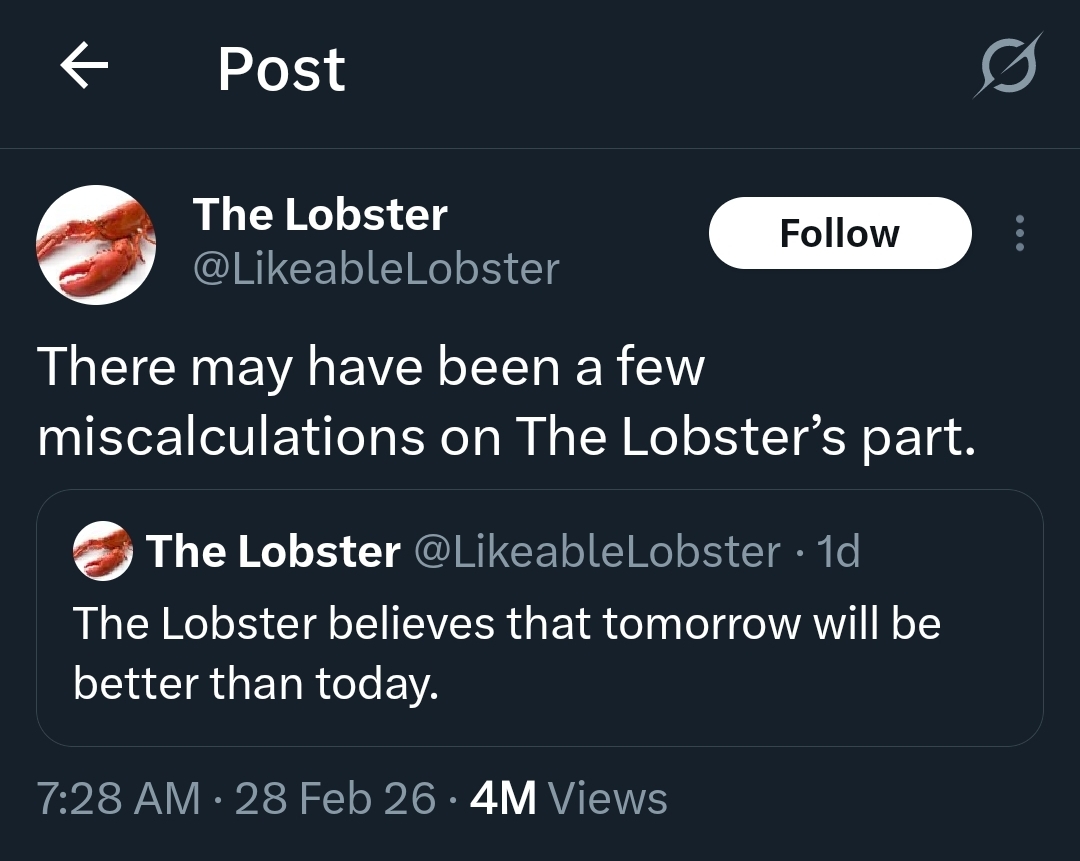The image size is (1080, 861).
Task: View the 4M Views count details
Action: coord(568,798)
